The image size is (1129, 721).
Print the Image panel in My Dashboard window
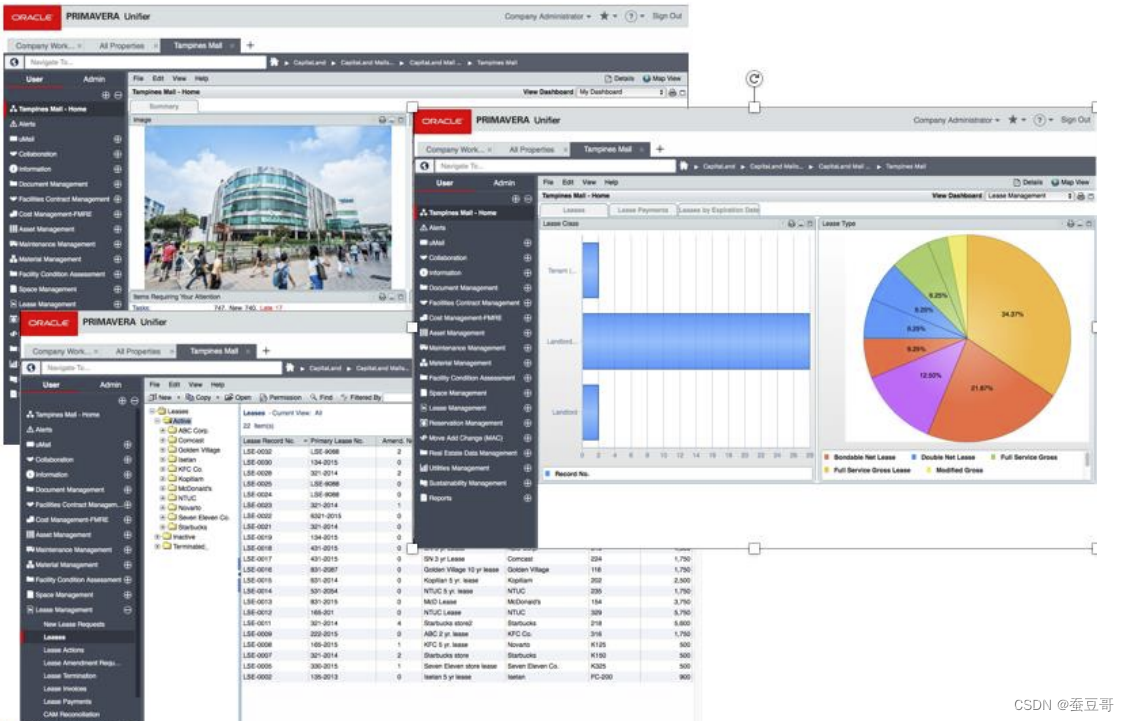tap(382, 120)
